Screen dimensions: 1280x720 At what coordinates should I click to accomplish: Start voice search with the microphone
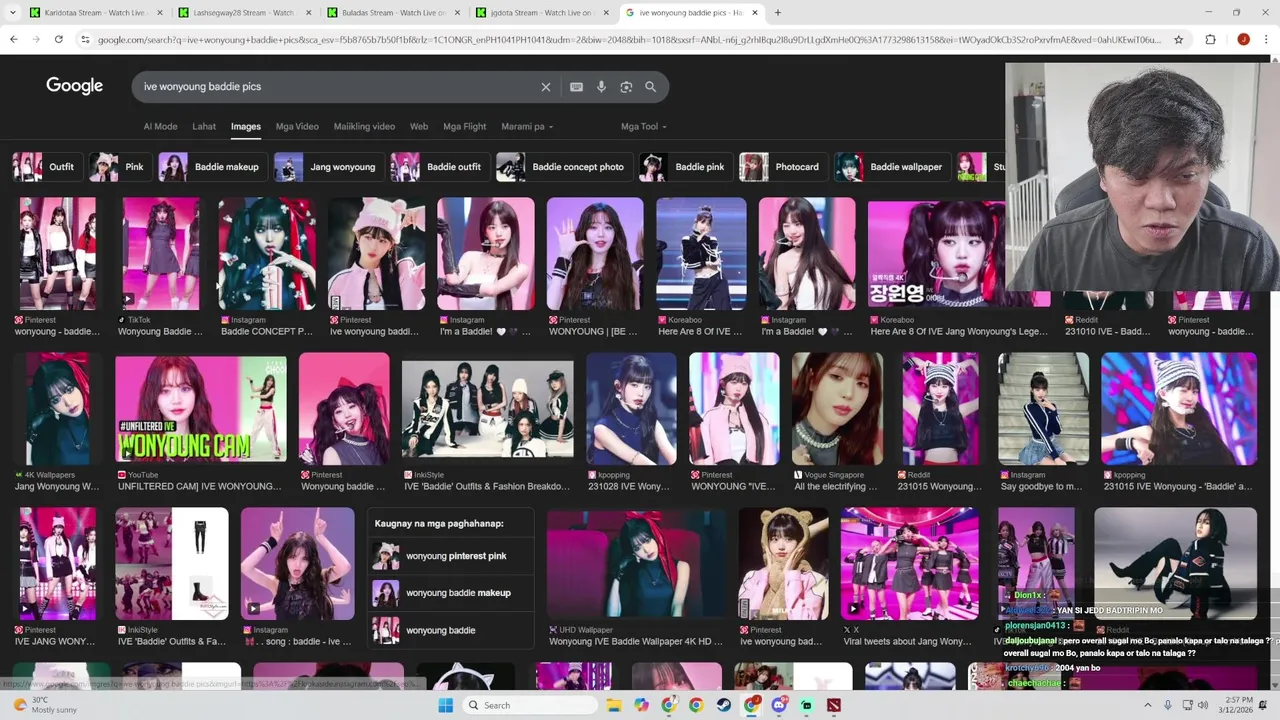coord(601,87)
